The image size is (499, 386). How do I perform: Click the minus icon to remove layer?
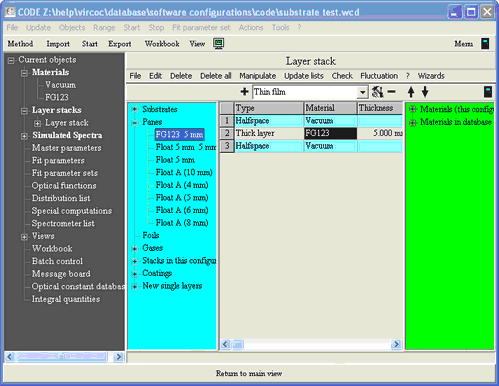coord(392,92)
